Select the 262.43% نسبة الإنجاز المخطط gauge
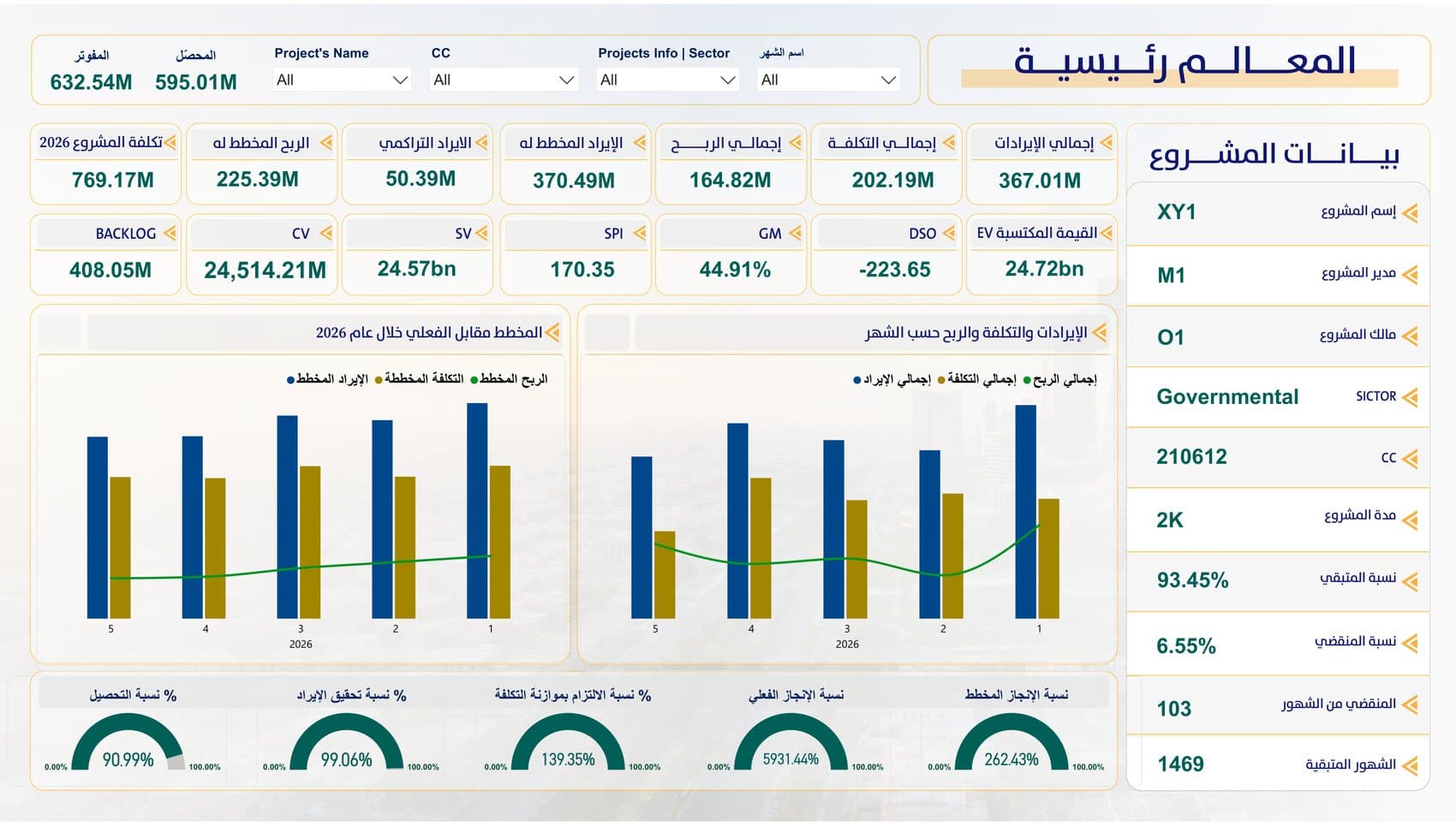This screenshot has height=826, width=1456. tap(1011, 742)
